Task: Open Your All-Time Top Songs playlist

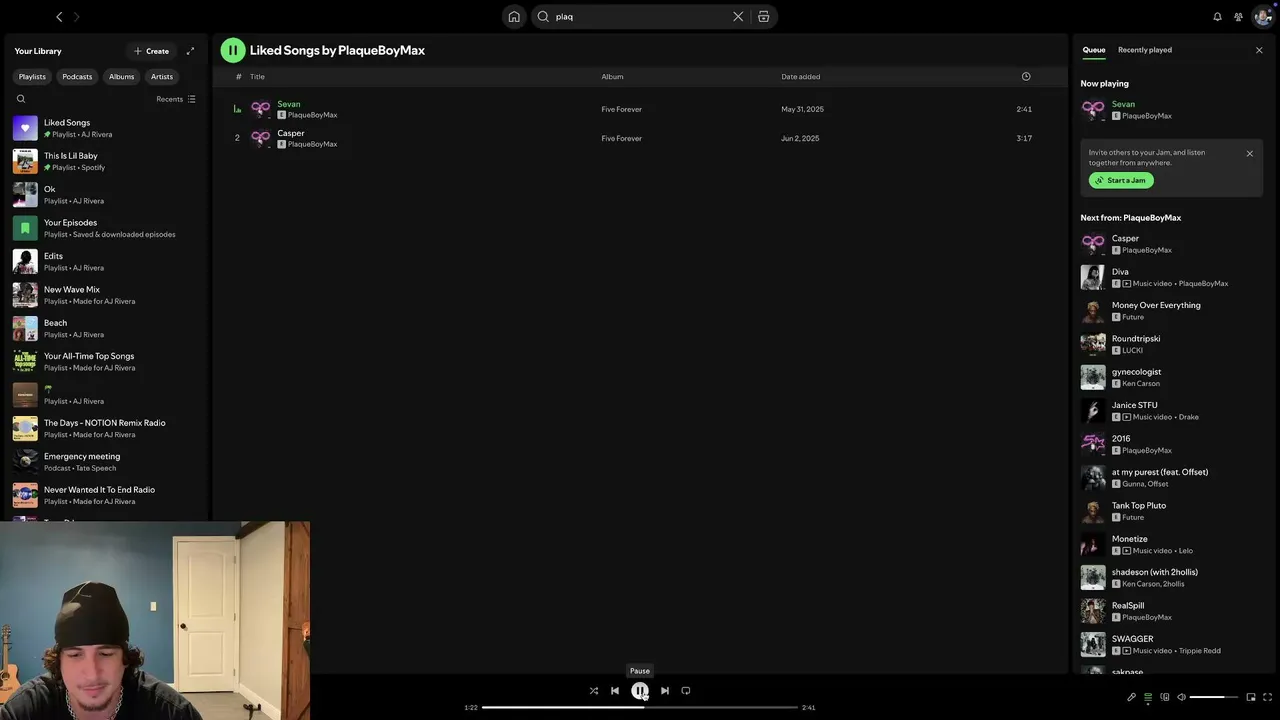Action: pyautogui.click(x=108, y=361)
